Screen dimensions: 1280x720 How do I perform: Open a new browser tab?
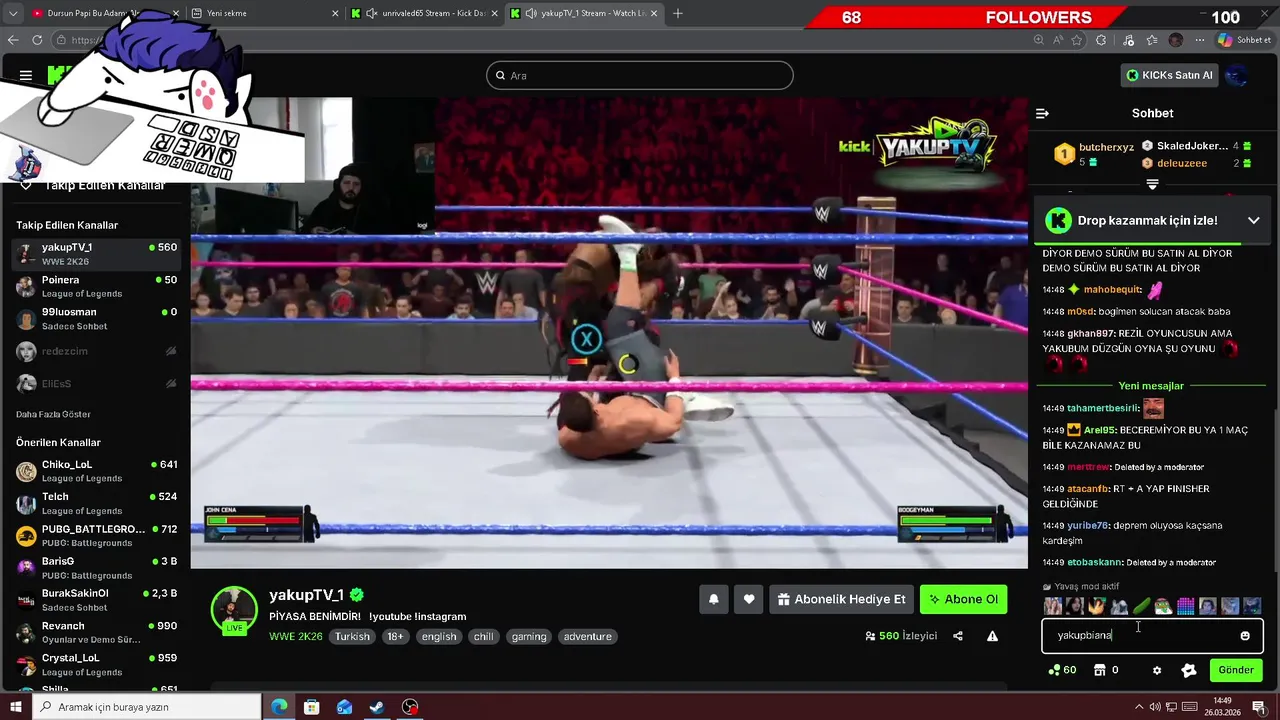tap(678, 13)
